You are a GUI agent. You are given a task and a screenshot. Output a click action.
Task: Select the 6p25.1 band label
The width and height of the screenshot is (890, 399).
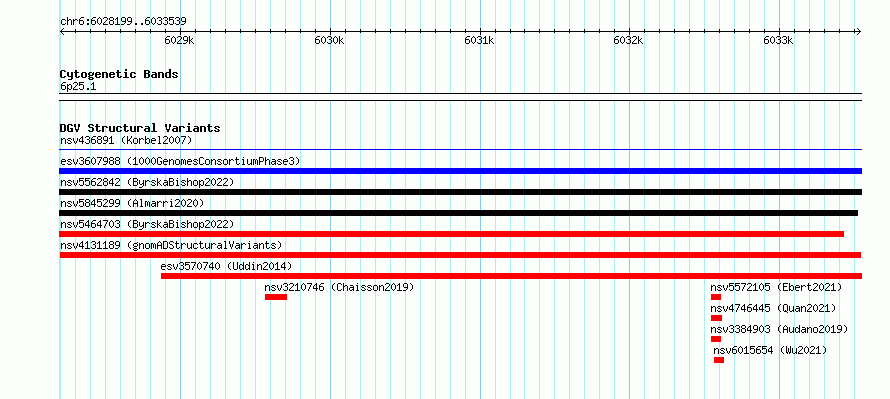(78, 86)
